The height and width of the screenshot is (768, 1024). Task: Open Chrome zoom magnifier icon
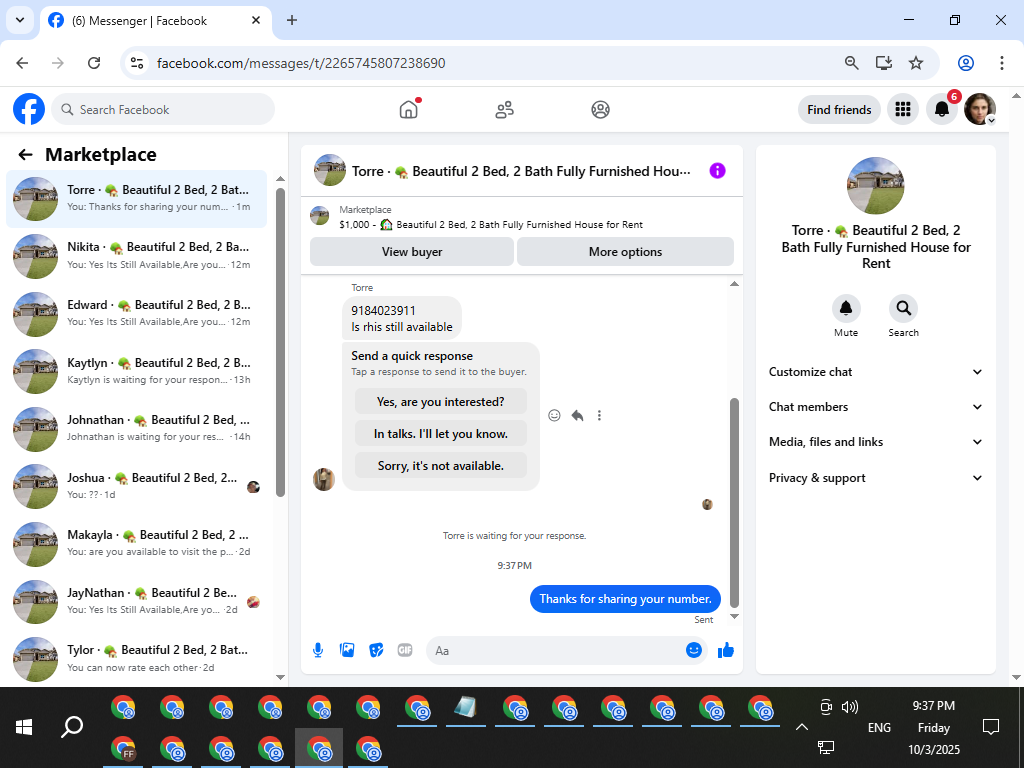coord(852,63)
